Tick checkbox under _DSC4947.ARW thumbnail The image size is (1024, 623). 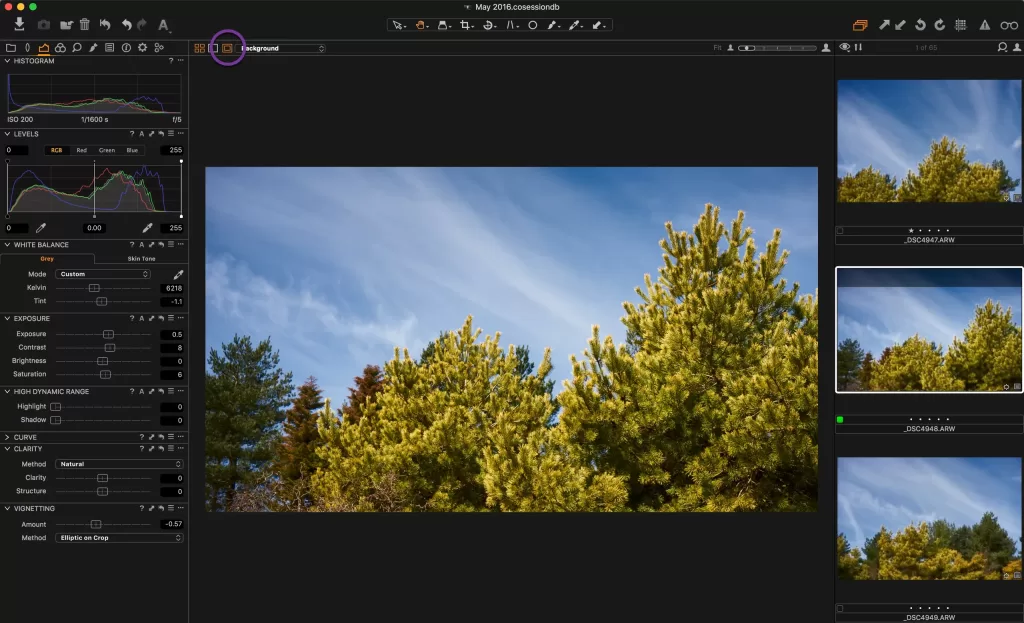[x=840, y=230]
